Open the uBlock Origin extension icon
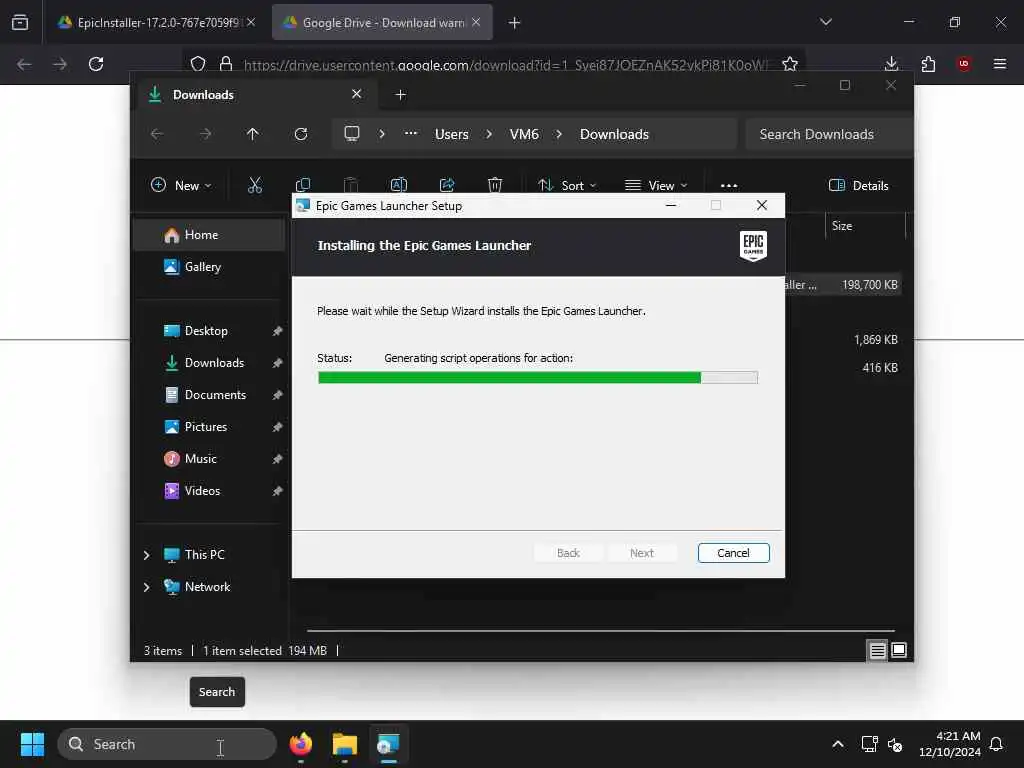This screenshot has width=1024, height=768. coord(964,64)
